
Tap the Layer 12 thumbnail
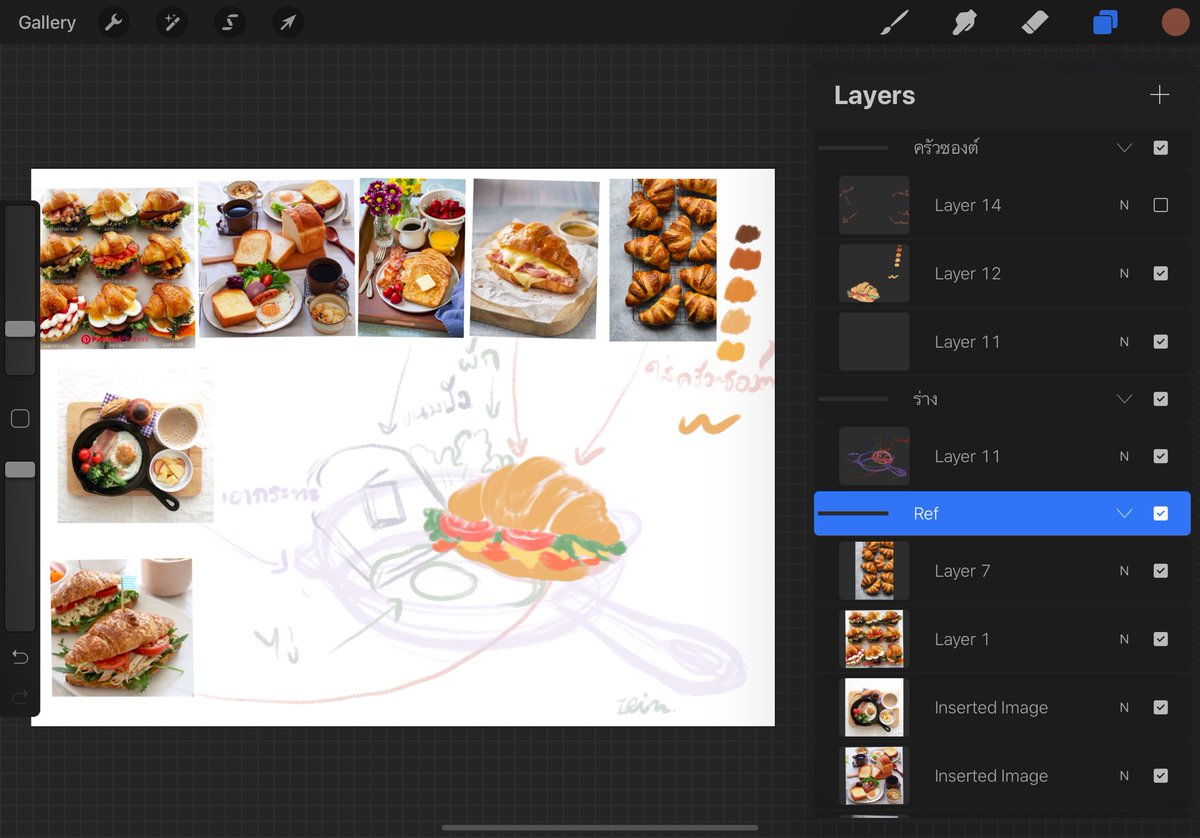[x=874, y=273]
